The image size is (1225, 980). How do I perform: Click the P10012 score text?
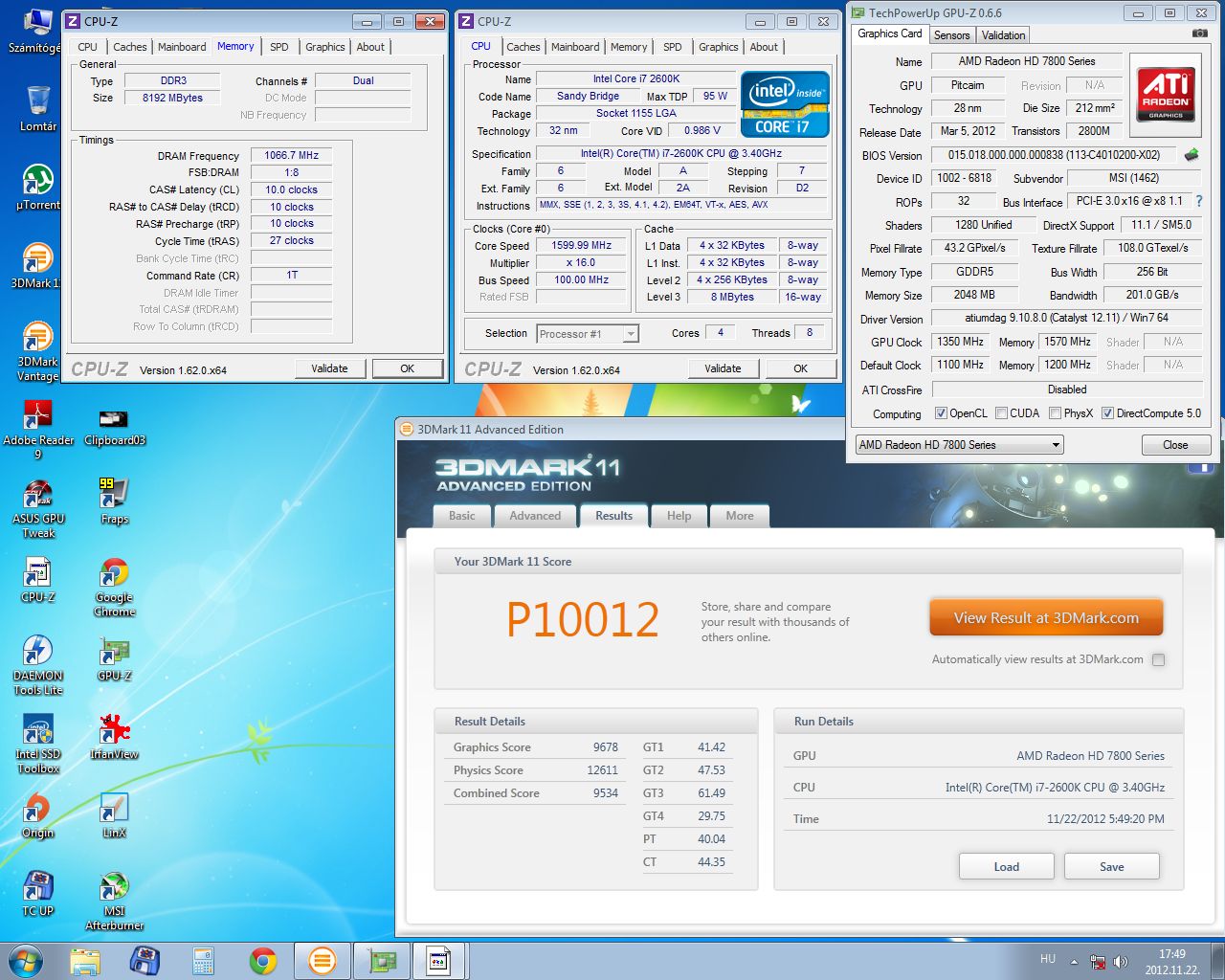583,620
